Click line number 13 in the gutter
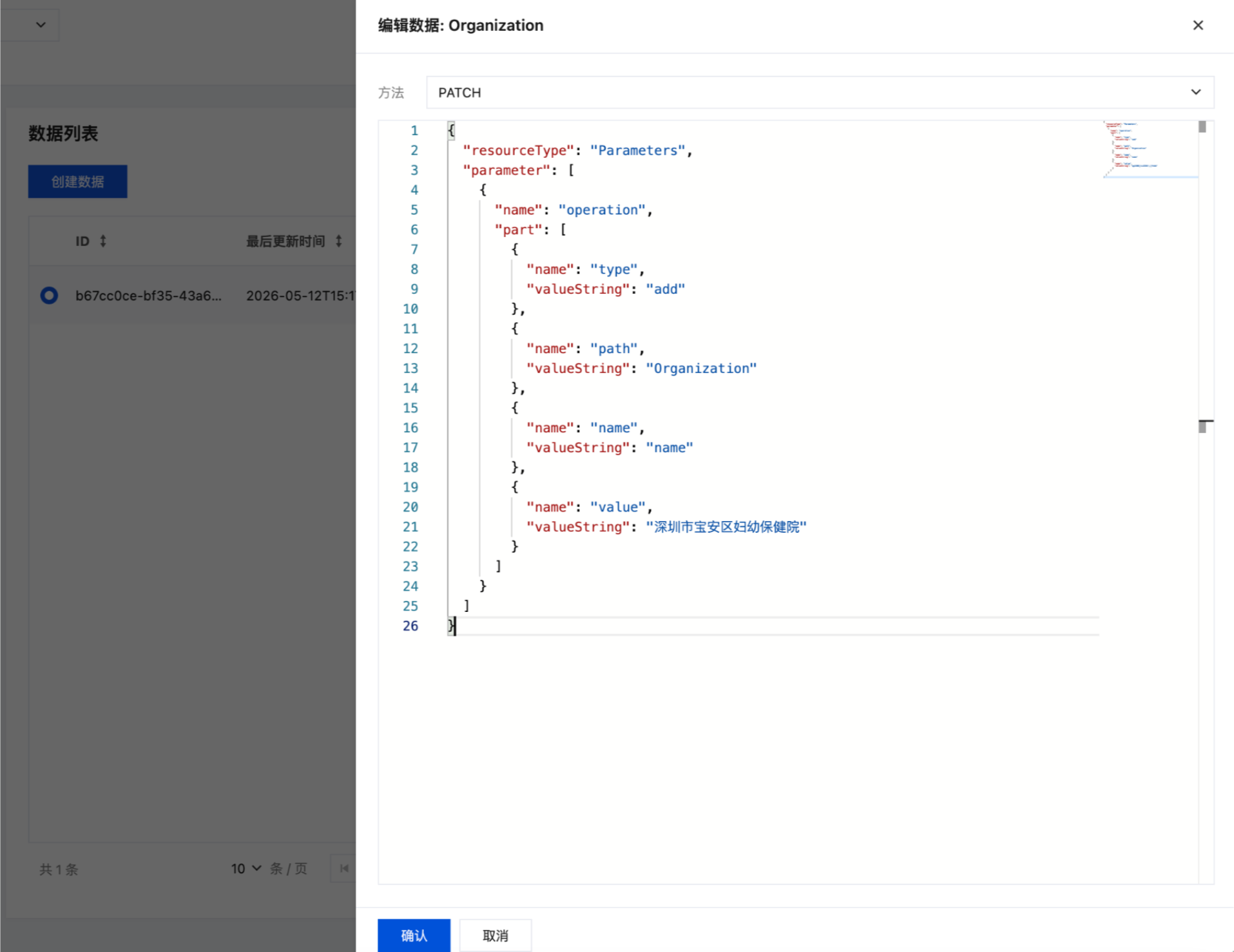The width and height of the screenshot is (1234, 952). click(x=410, y=368)
